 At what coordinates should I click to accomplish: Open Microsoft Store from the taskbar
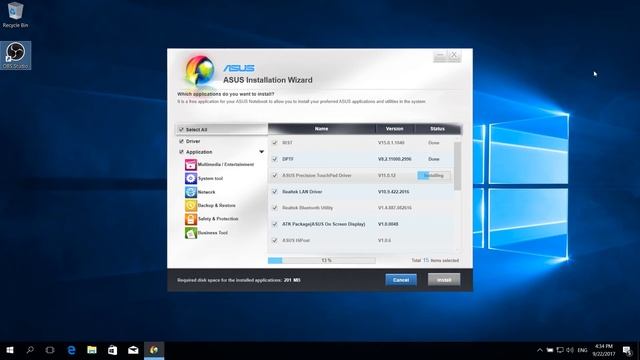click(112, 350)
